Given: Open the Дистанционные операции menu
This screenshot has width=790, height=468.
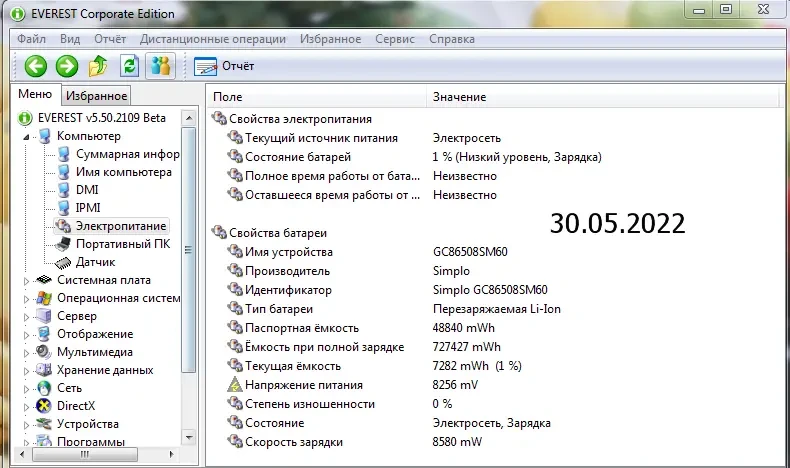Looking at the screenshot, I should pos(213,39).
